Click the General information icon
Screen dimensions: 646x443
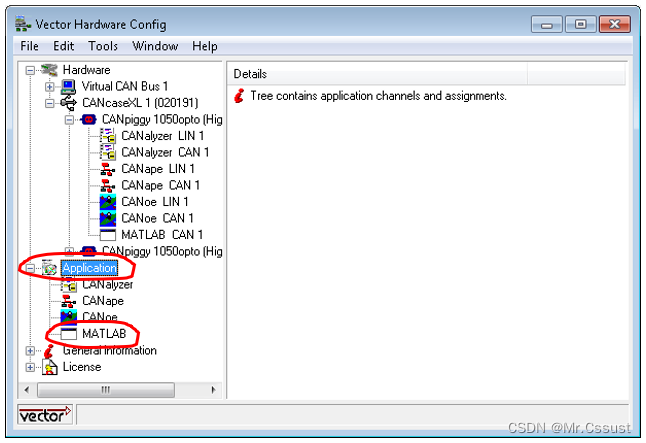pos(49,351)
